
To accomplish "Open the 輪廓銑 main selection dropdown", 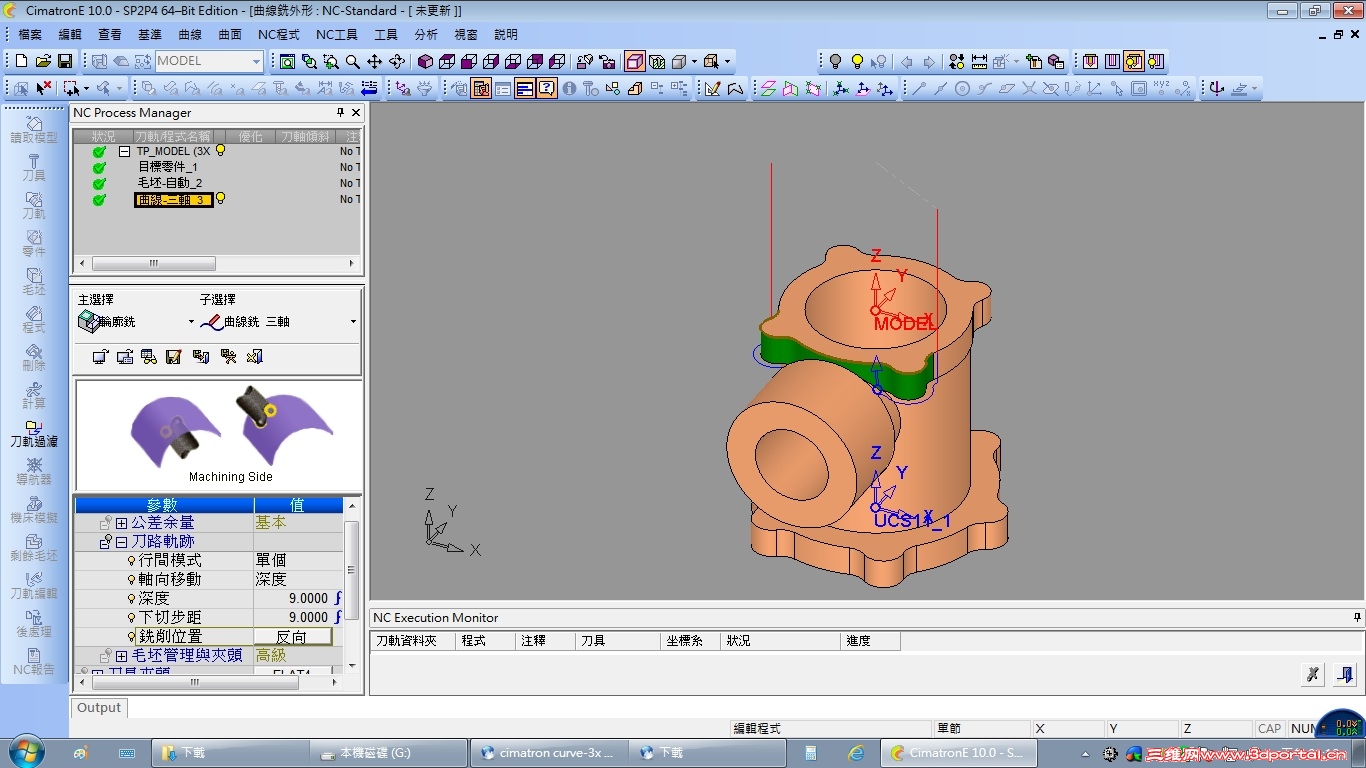I will pyautogui.click(x=191, y=322).
